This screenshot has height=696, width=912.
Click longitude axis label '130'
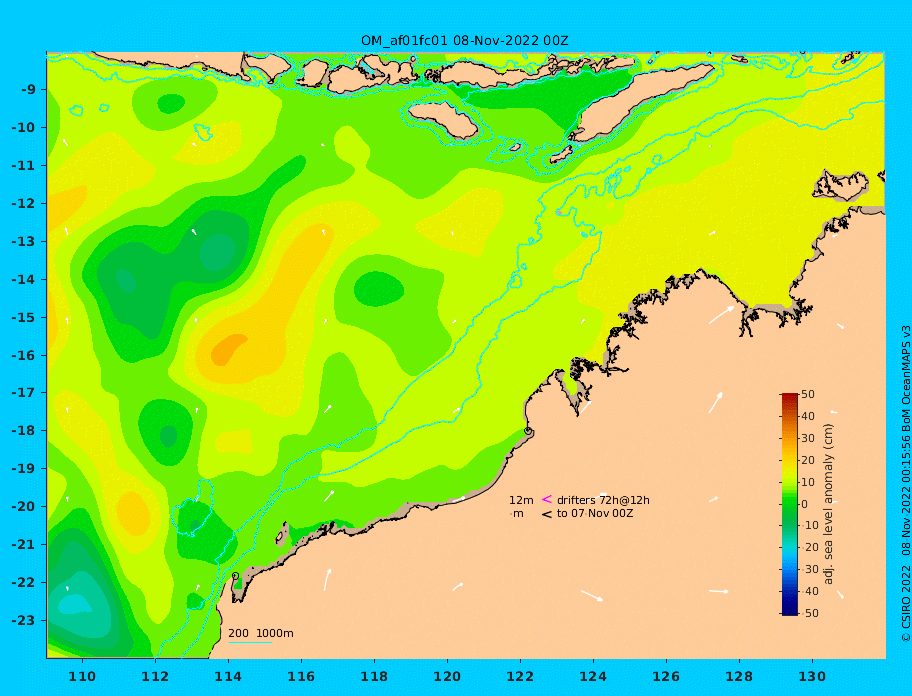click(x=812, y=677)
